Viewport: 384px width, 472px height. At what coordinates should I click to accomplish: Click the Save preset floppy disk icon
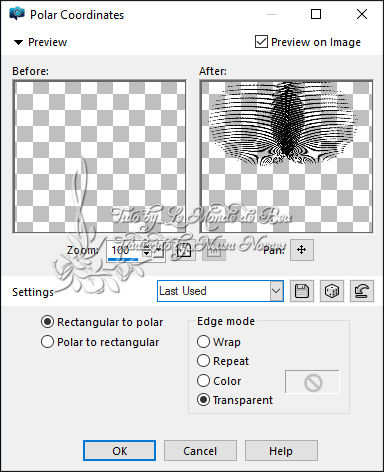tap(302, 291)
